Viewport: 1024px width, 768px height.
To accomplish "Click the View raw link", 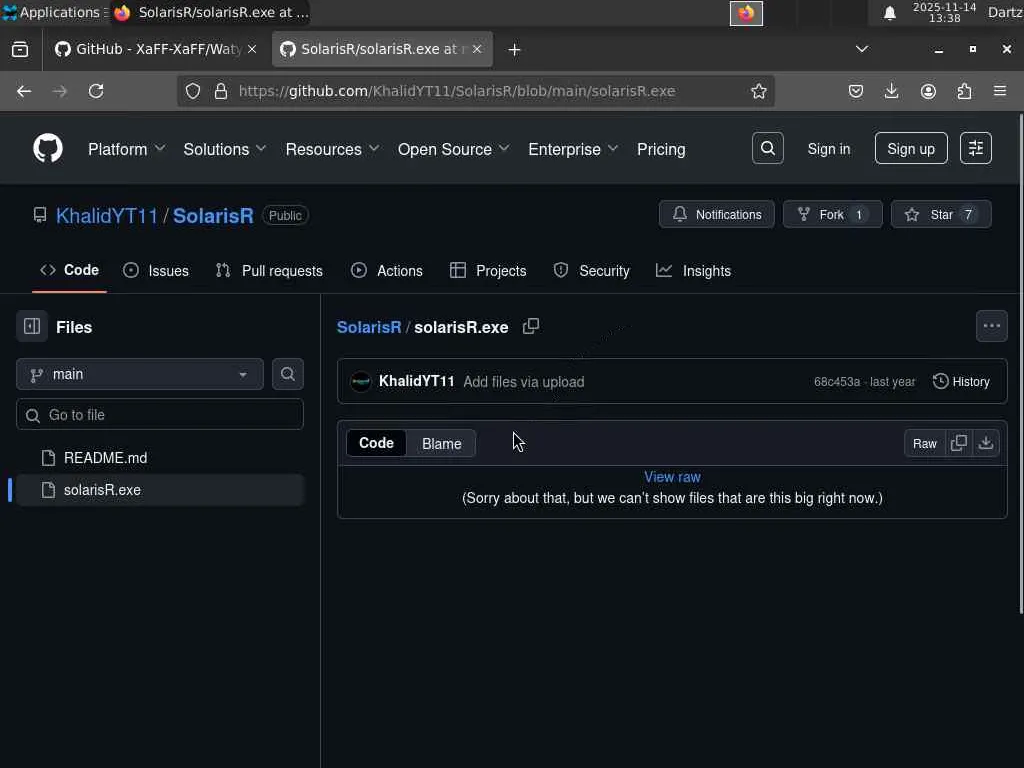I will pyautogui.click(x=672, y=477).
